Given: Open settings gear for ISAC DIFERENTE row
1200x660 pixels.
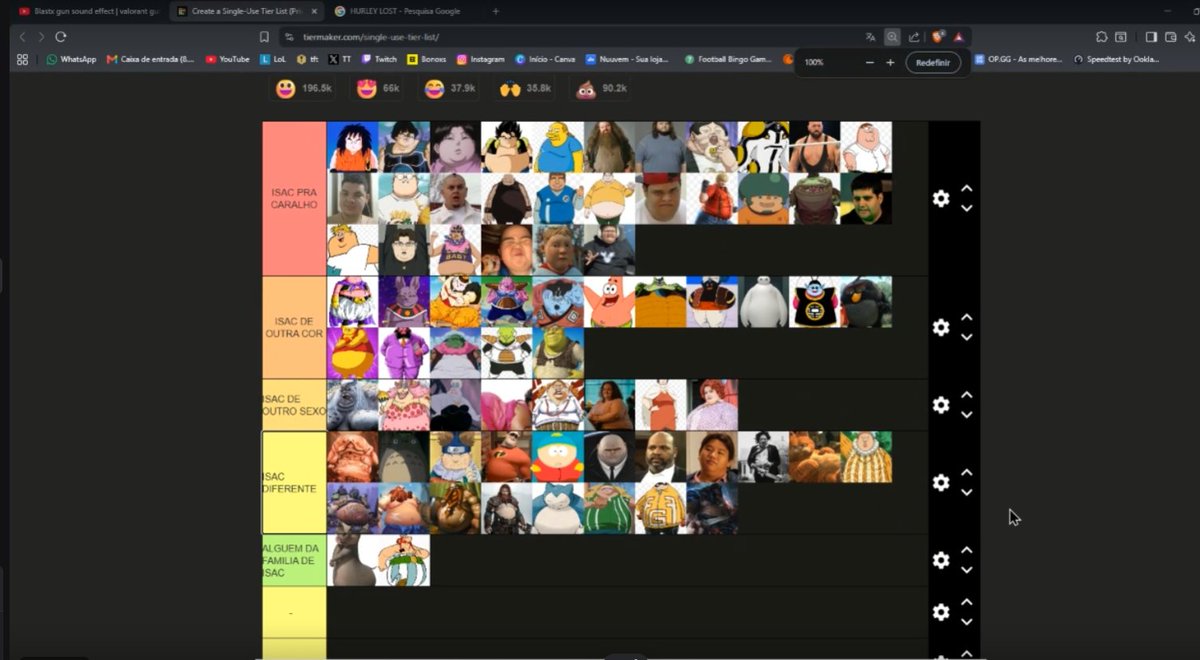Looking at the screenshot, I should pyautogui.click(x=941, y=482).
